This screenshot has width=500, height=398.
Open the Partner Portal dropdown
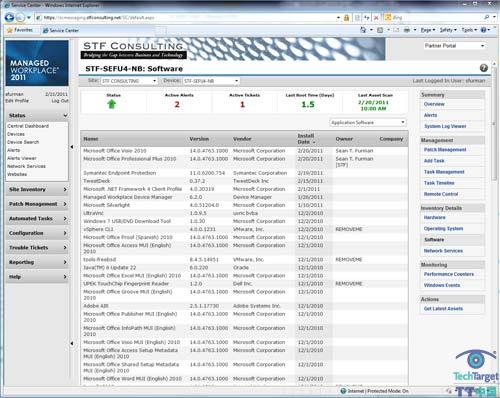(x=454, y=46)
